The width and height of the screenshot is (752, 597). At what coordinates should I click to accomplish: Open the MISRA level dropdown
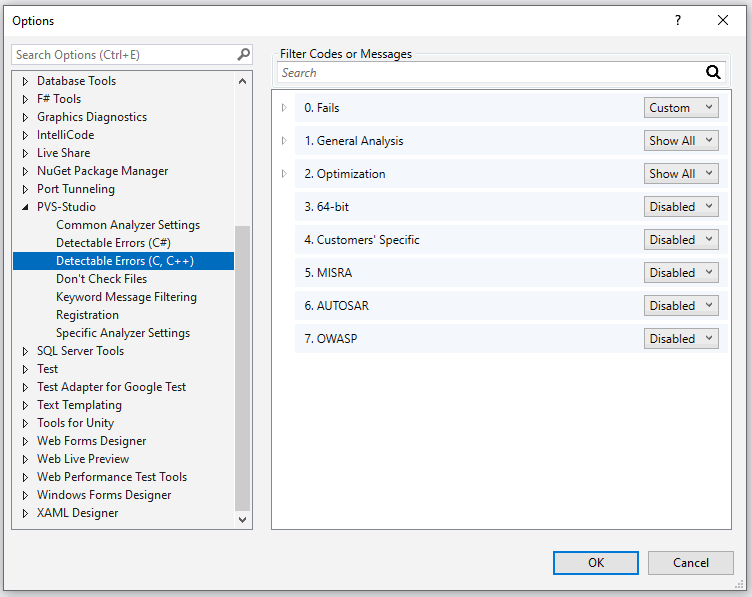click(681, 273)
